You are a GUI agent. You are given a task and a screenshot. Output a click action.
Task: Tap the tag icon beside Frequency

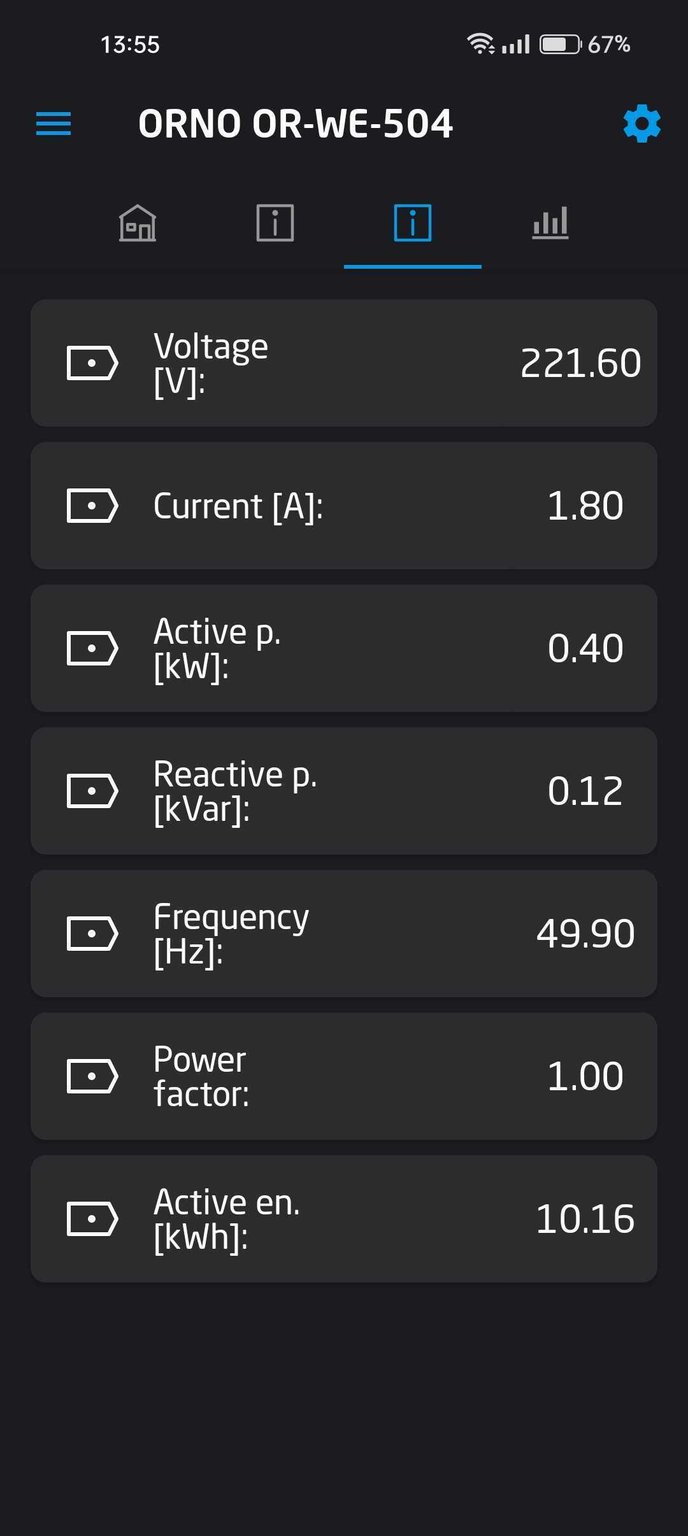[x=92, y=934]
